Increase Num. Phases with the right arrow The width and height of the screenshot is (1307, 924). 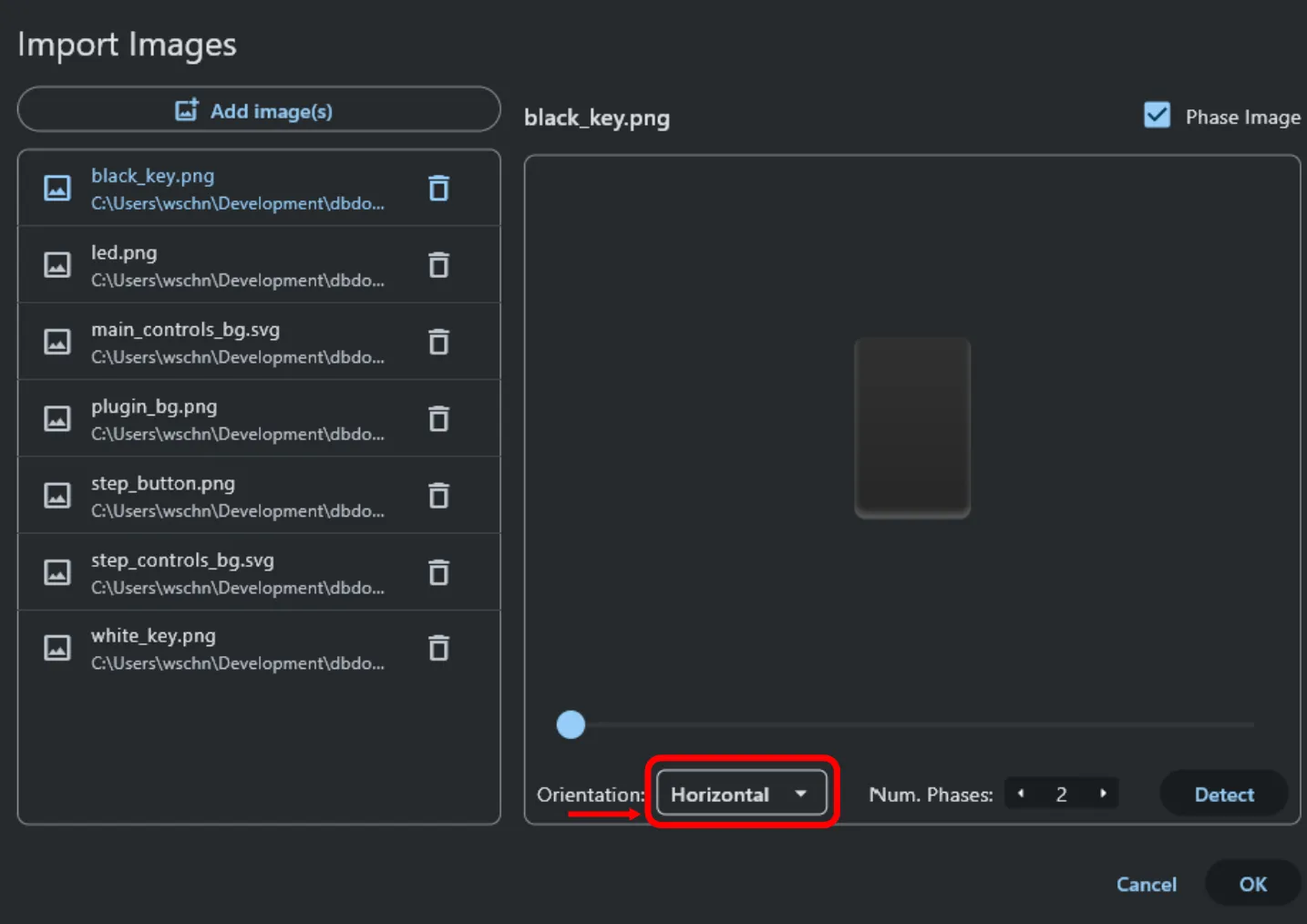point(1103,794)
